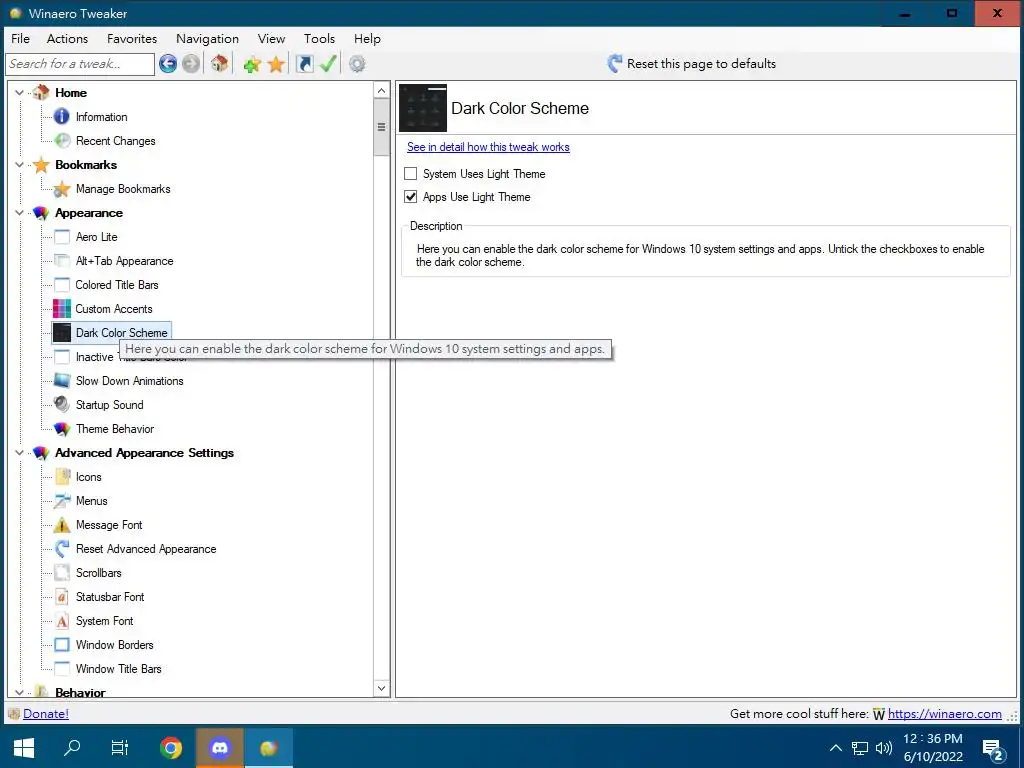Click the Icons tree item icon
1024x768 pixels.
coord(62,477)
